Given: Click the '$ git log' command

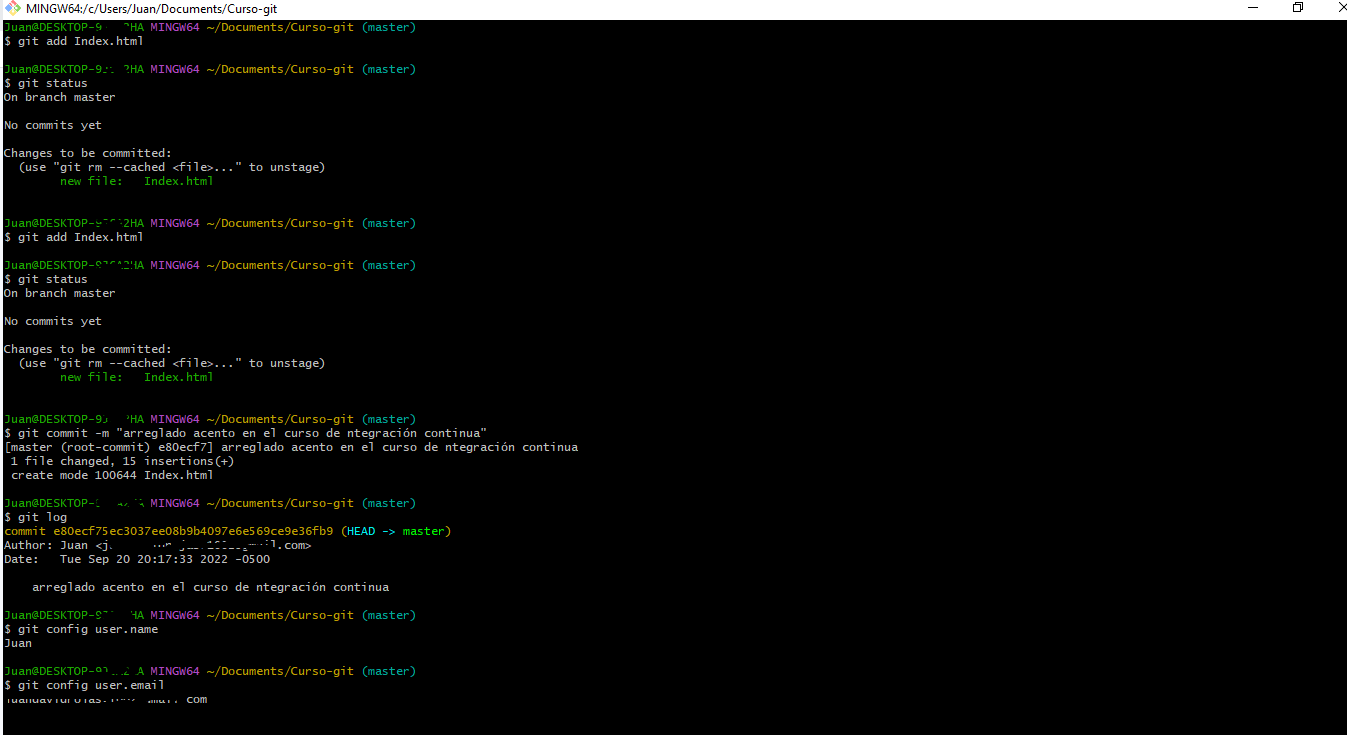Looking at the screenshot, I should point(35,517).
